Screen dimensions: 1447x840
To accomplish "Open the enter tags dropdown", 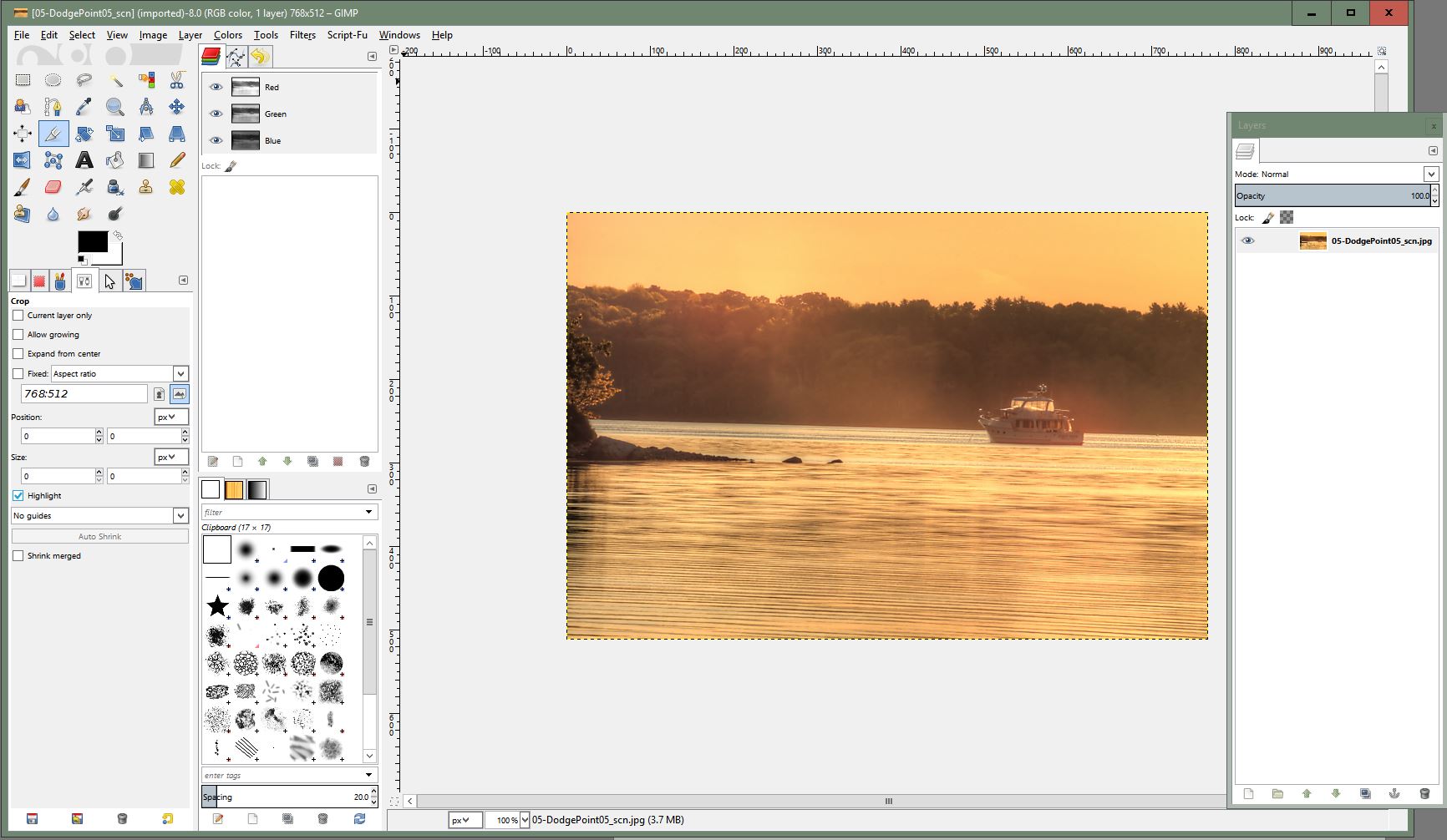I will click(x=368, y=775).
